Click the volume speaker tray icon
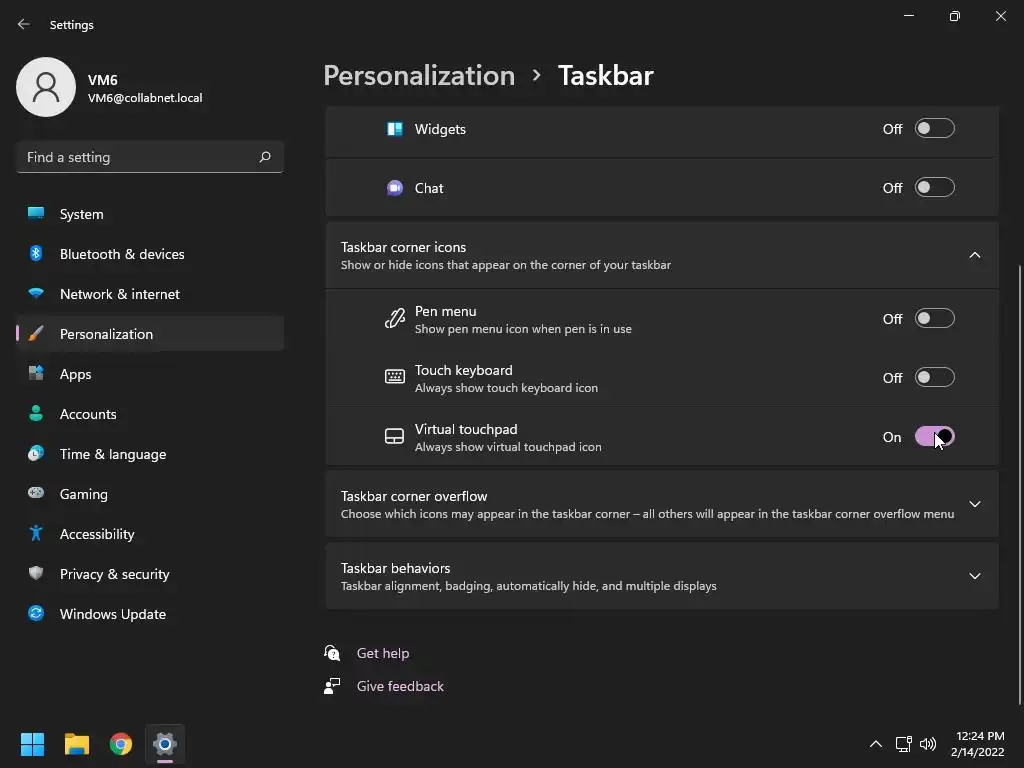Image resolution: width=1024 pixels, height=768 pixels. (x=928, y=744)
